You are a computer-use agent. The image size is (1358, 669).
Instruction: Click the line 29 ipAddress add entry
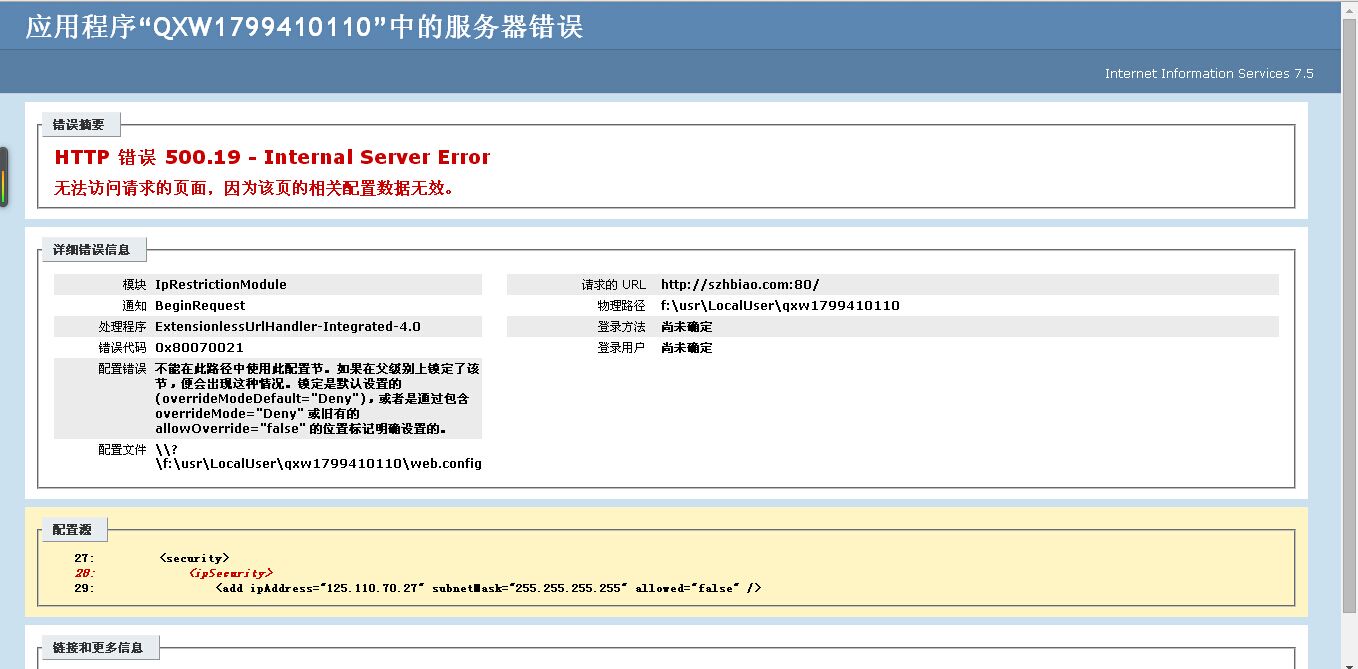click(x=488, y=588)
